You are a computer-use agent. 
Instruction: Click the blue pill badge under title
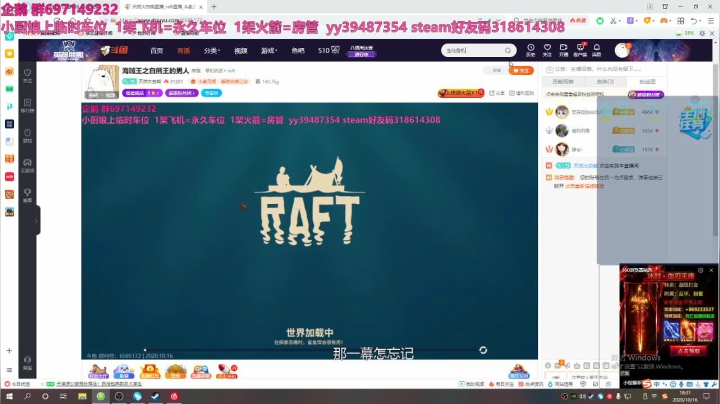[211, 93]
